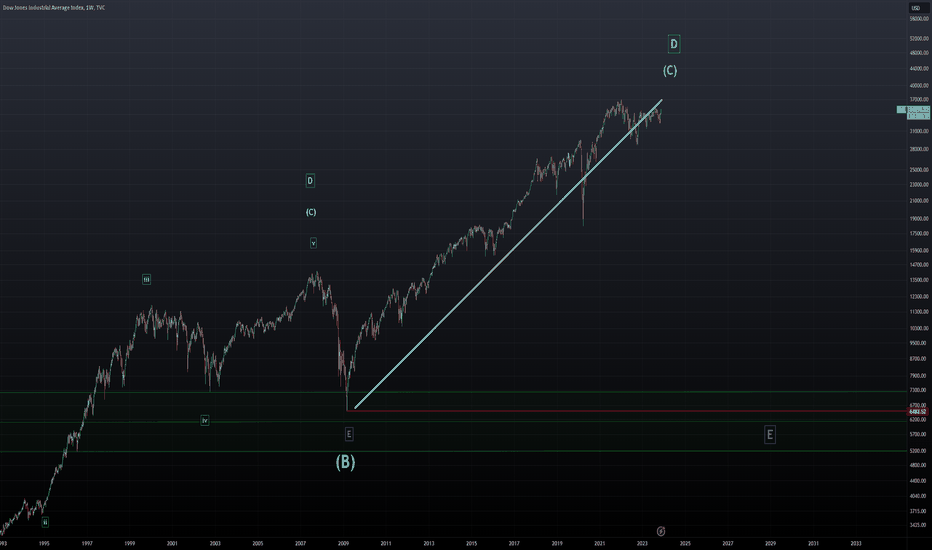Select the boxed 'iv' wave label
932x550 pixels.
pos(204,420)
